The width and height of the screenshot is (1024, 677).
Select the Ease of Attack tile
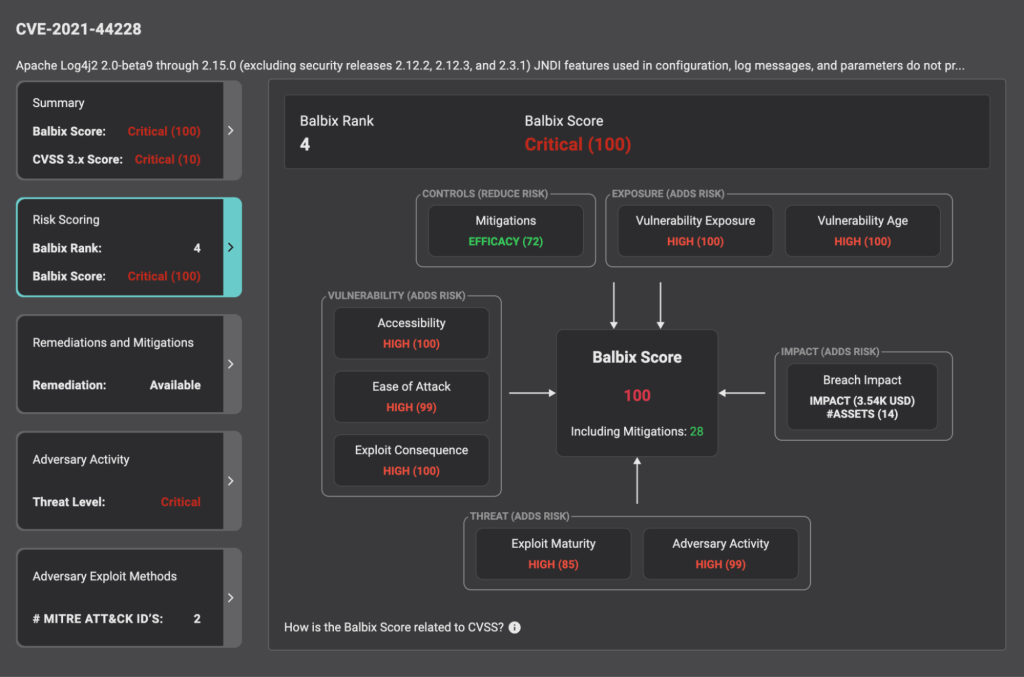pyautogui.click(x=411, y=397)
